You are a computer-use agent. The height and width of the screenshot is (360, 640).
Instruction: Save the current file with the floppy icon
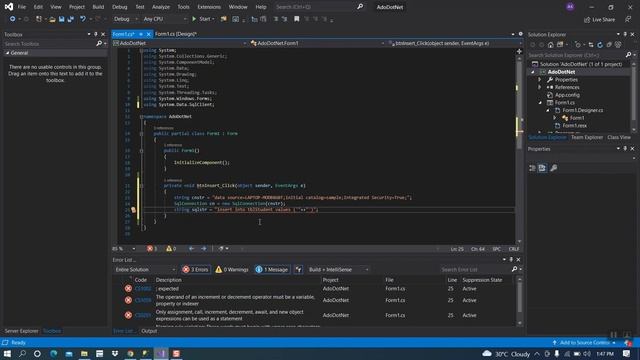62,19
